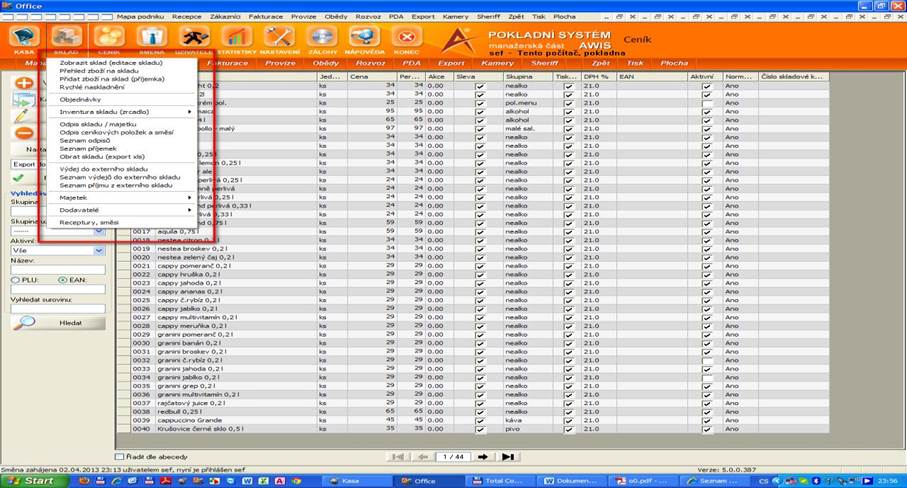
Task: Click the Provize orange tab
Action: 281,63
